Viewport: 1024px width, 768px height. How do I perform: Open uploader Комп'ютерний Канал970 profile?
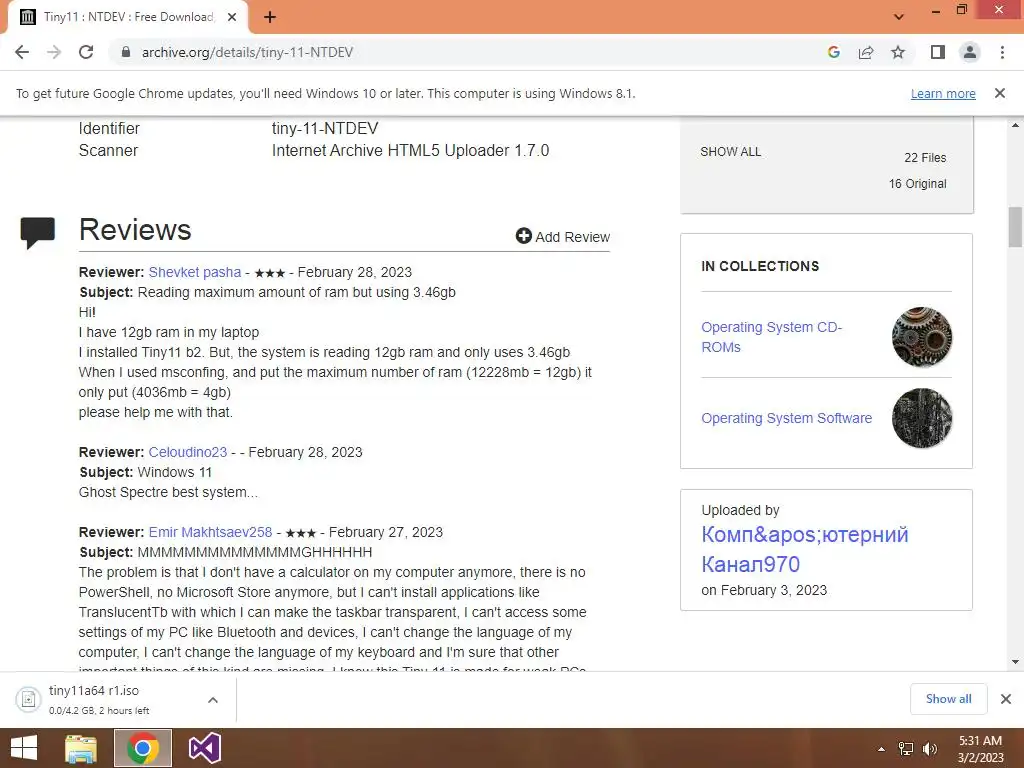coord(805,549)
